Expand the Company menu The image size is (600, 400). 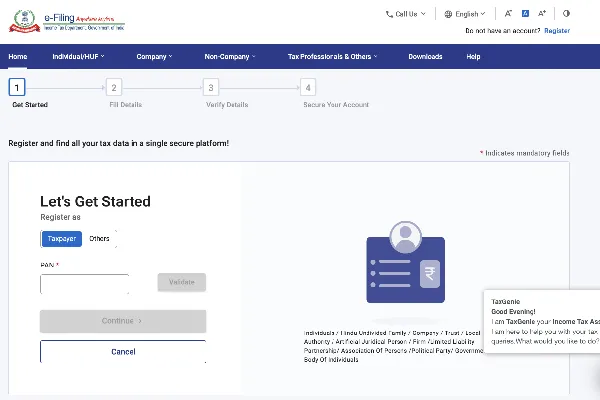coord(154,57)
